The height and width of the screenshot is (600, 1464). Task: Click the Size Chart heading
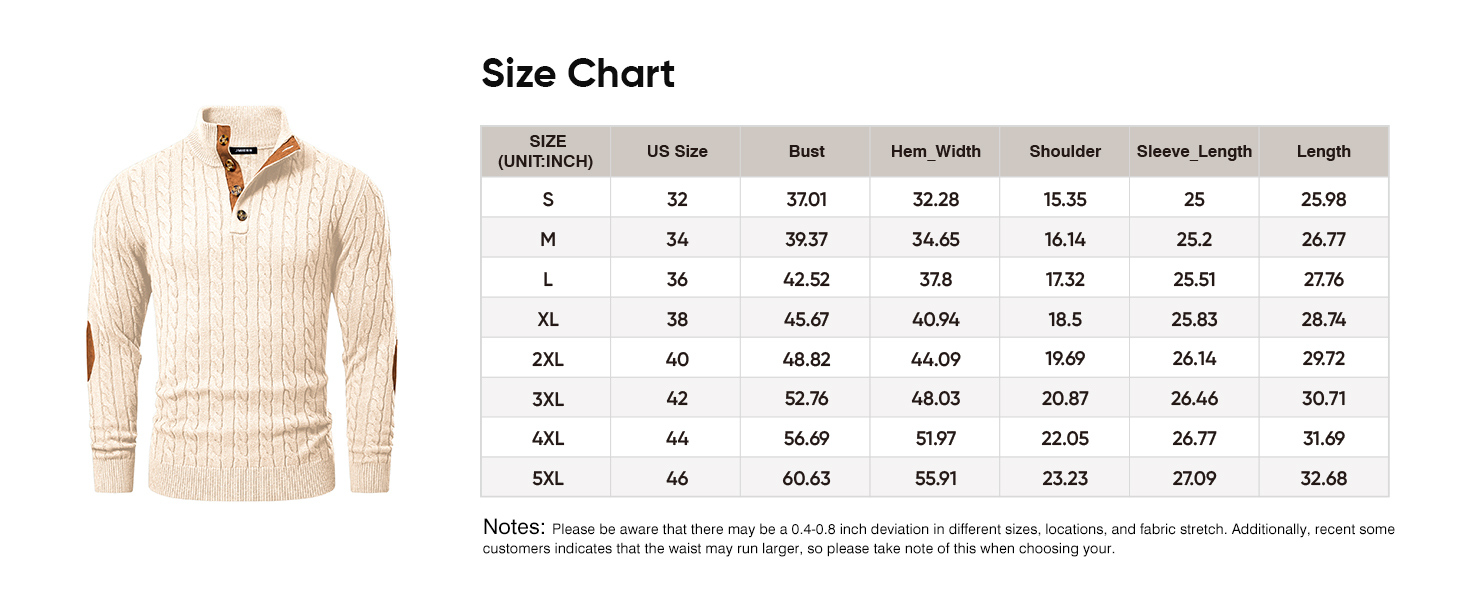578,74
